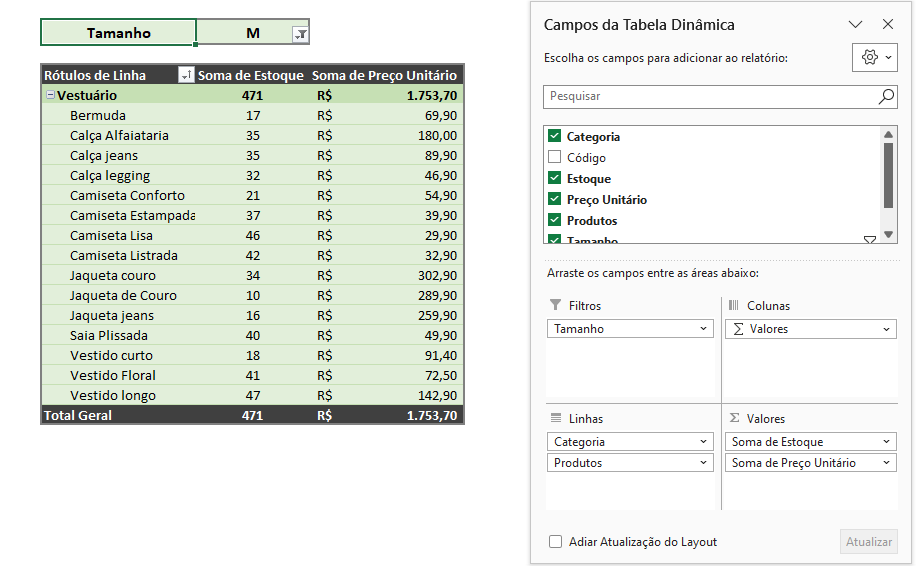Viewport: 916px width, 566px height.
Task: Click in the Pesquisar field
Action: [x=710, y=96]
